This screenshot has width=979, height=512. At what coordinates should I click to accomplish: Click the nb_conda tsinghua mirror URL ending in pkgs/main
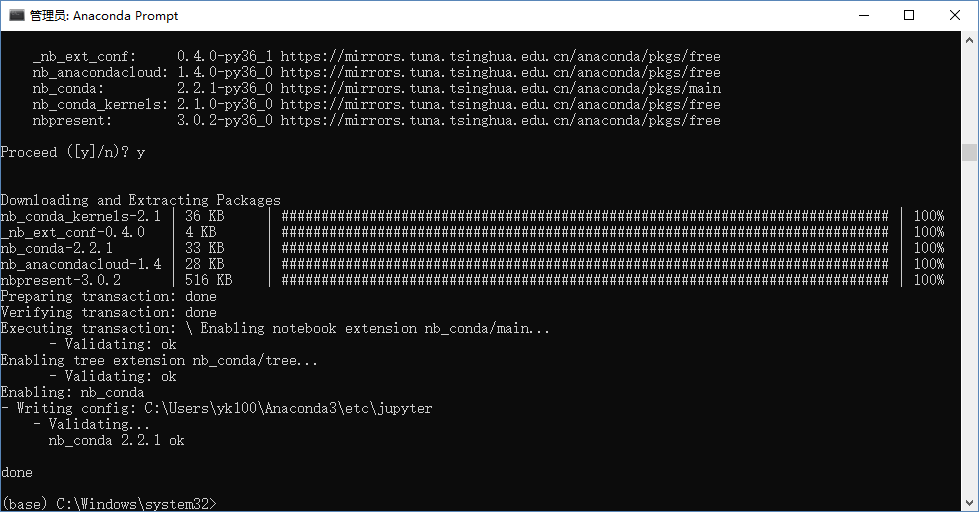[501, 89]
